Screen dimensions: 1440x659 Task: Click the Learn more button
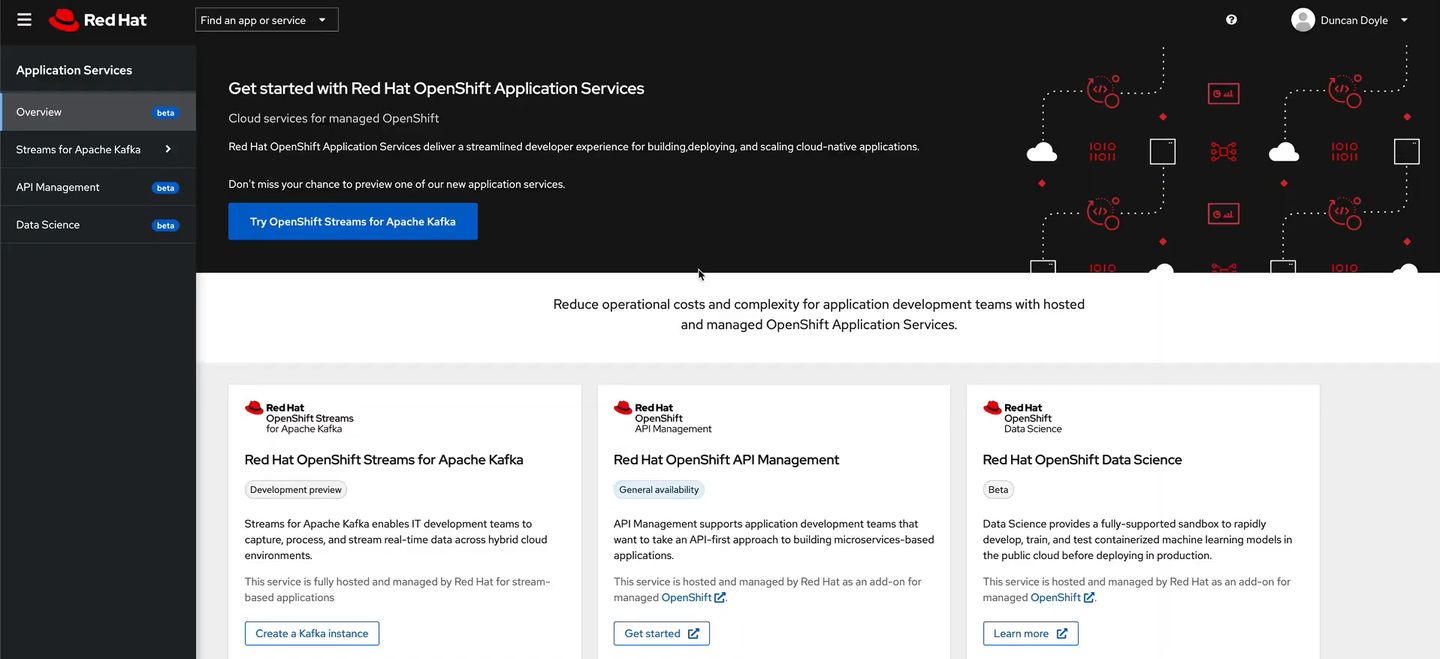(x=1031, y=633)
